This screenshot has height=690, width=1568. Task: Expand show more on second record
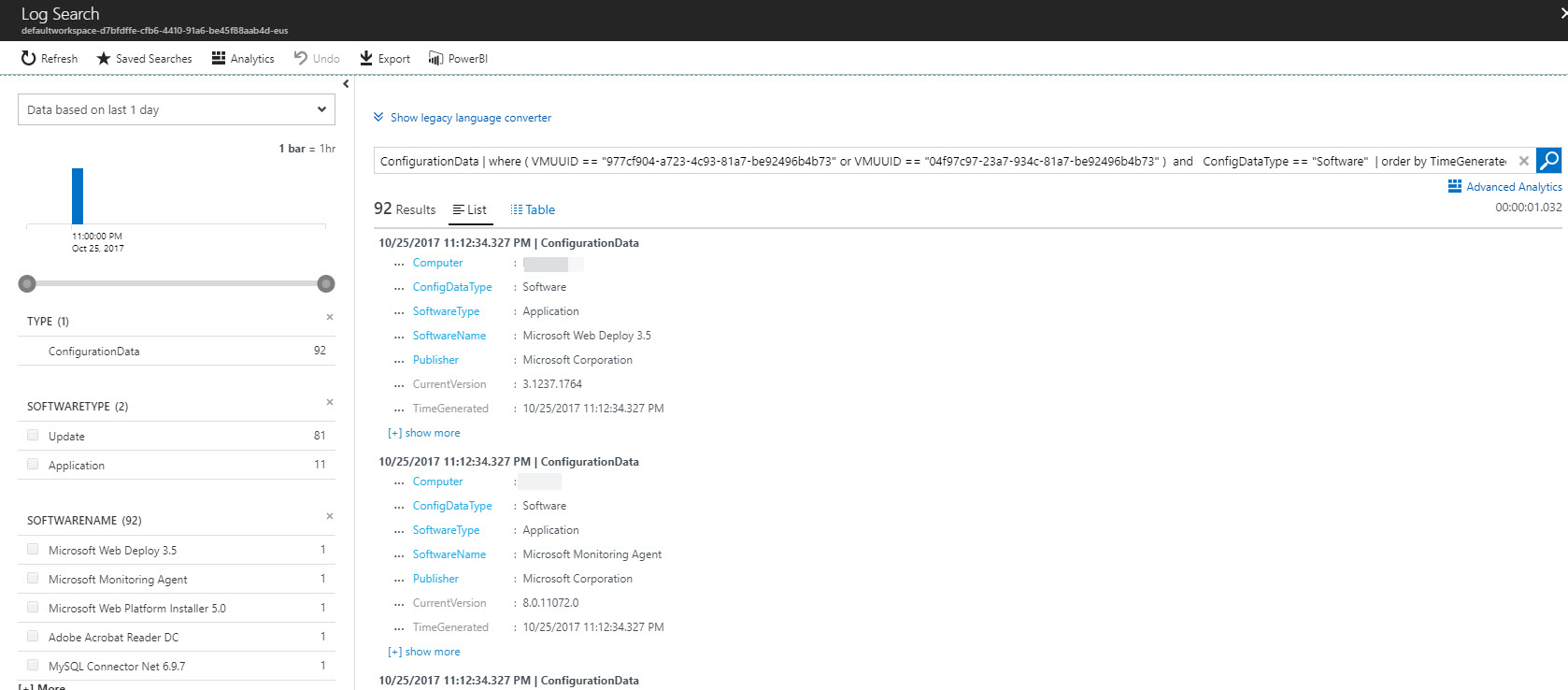click(424, 652)
